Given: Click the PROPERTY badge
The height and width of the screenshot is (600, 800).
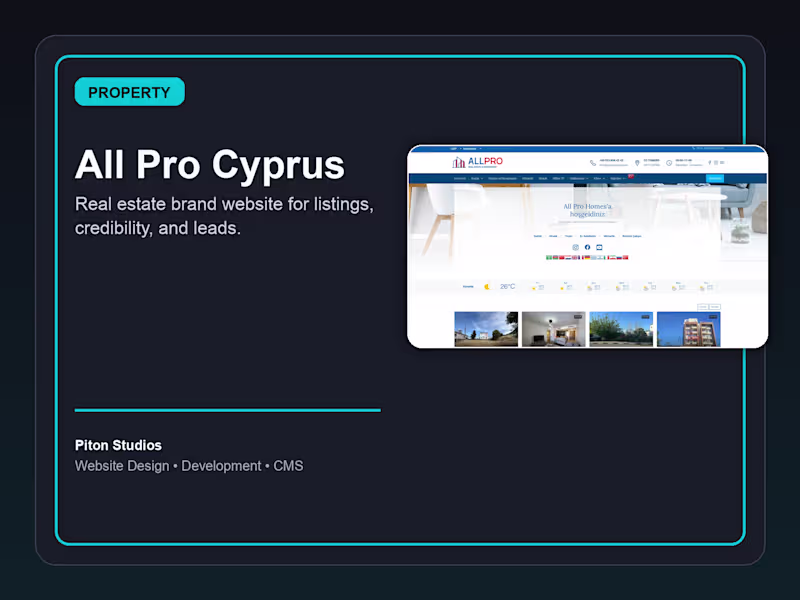Looking at the screenshot, I should pyautogui.click(x=130, y=92).
